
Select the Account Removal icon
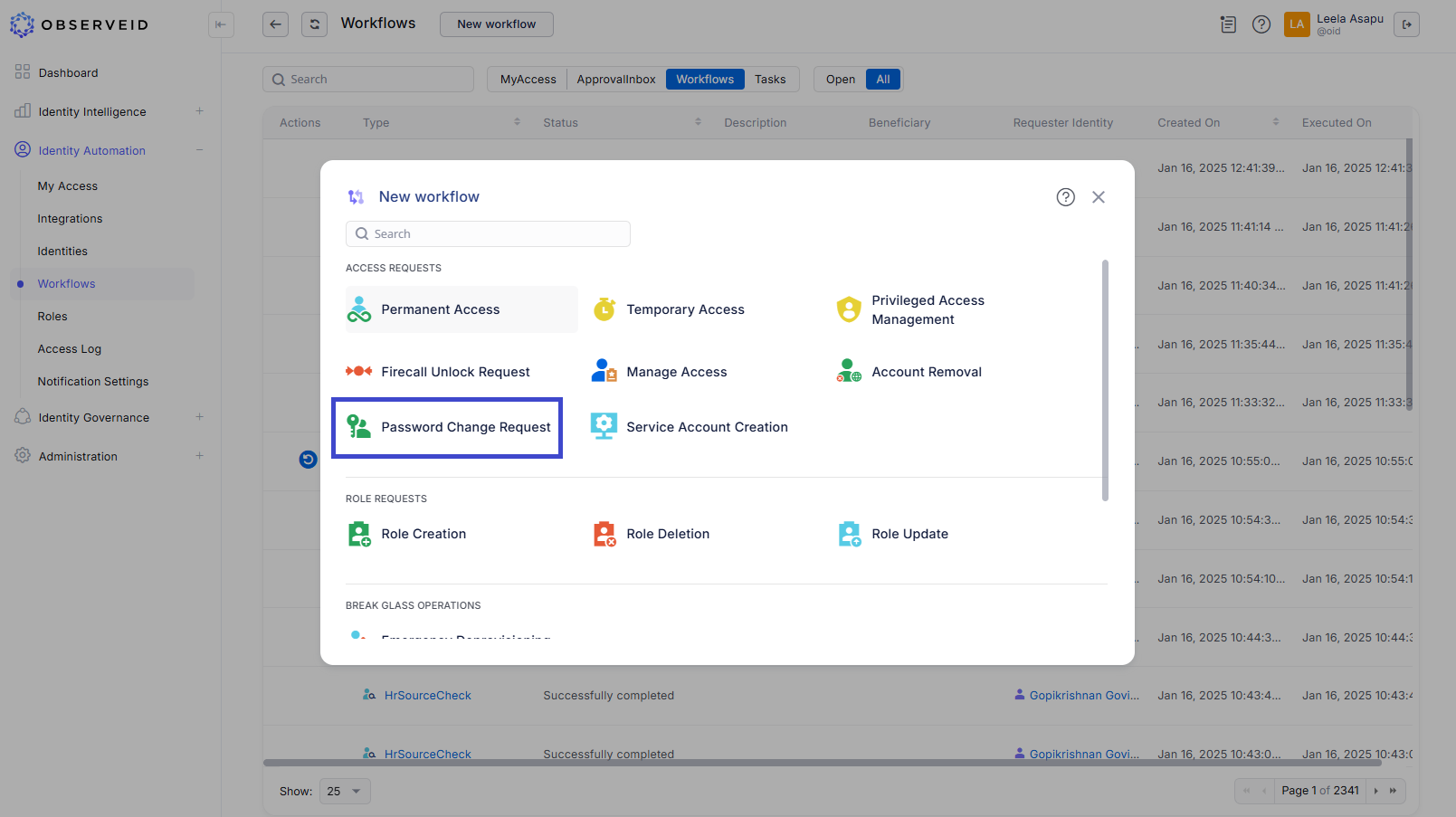tap(849, 372)
